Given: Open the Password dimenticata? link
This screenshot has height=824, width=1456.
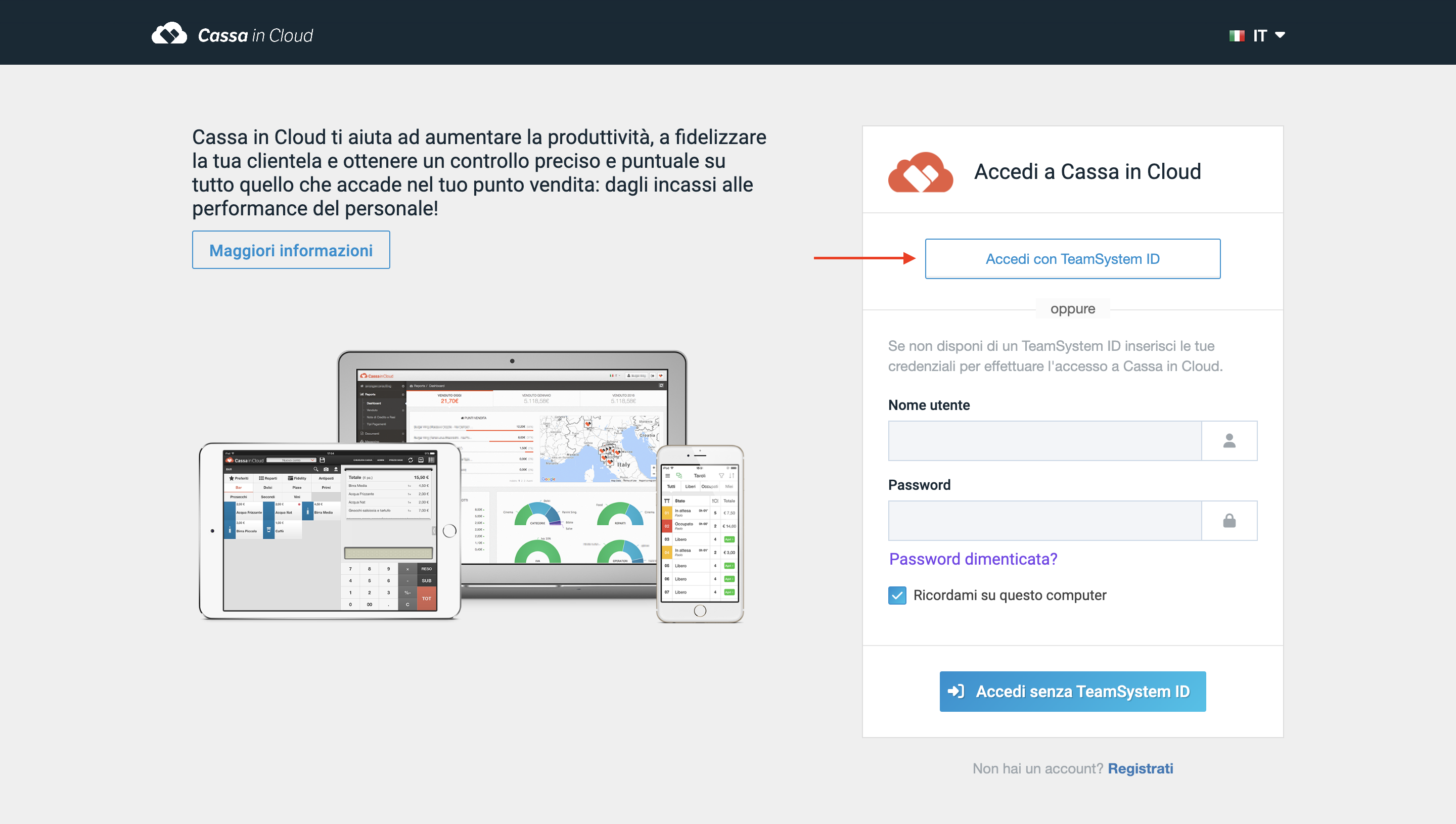Looking at the screenshot, I should (x=973, y=559).
